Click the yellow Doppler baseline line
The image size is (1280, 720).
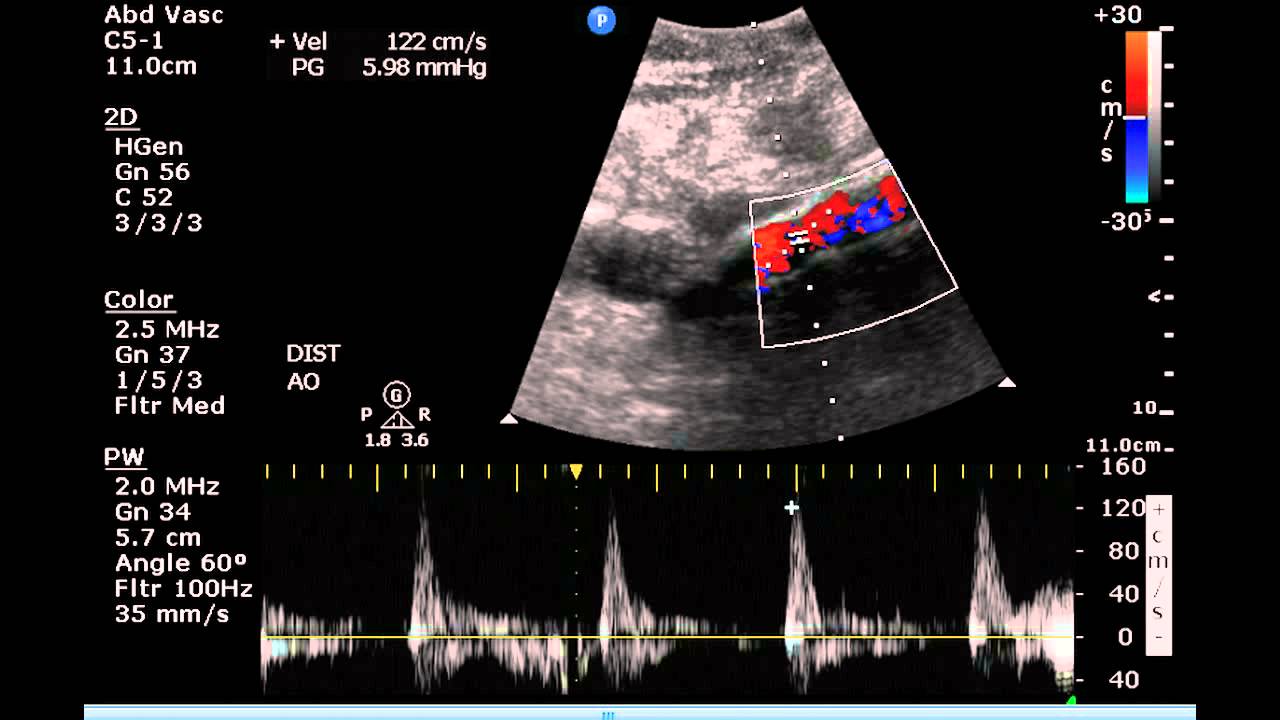click(x=668, y=636)
